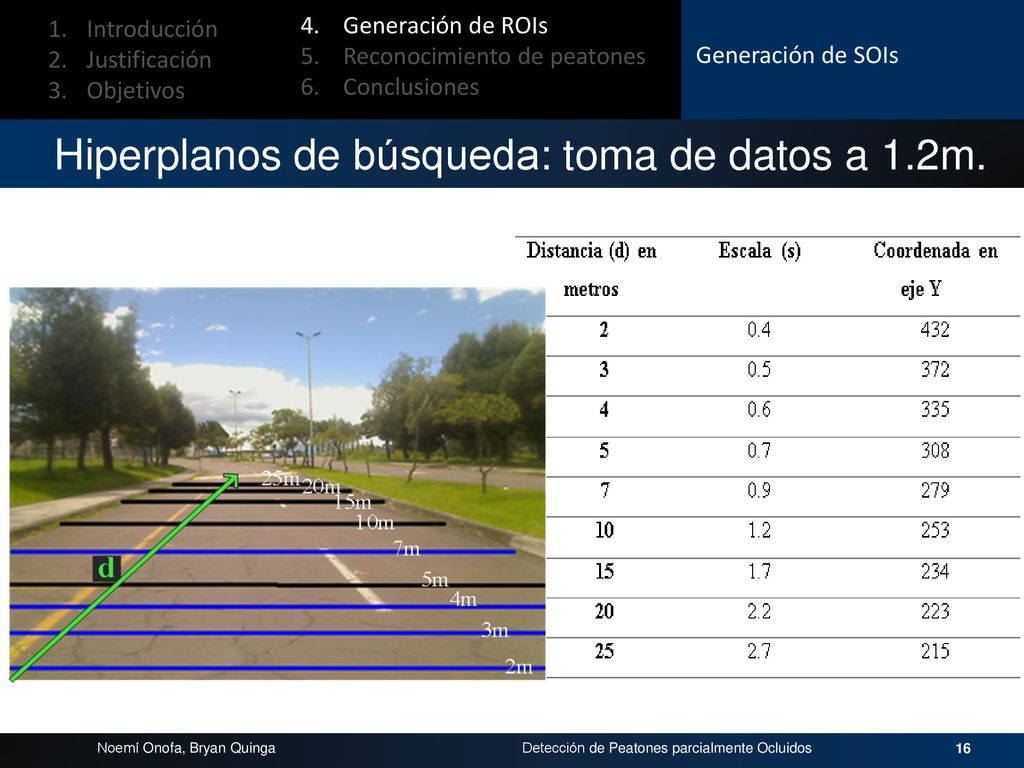
Task: Click the Escala (s) column header
Action: point(760,251)
